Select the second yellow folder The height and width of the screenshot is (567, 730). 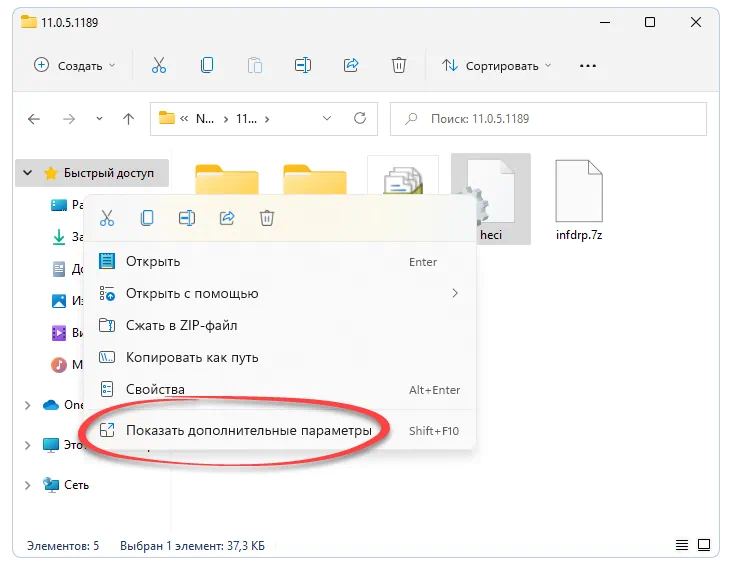click(315, 179)
